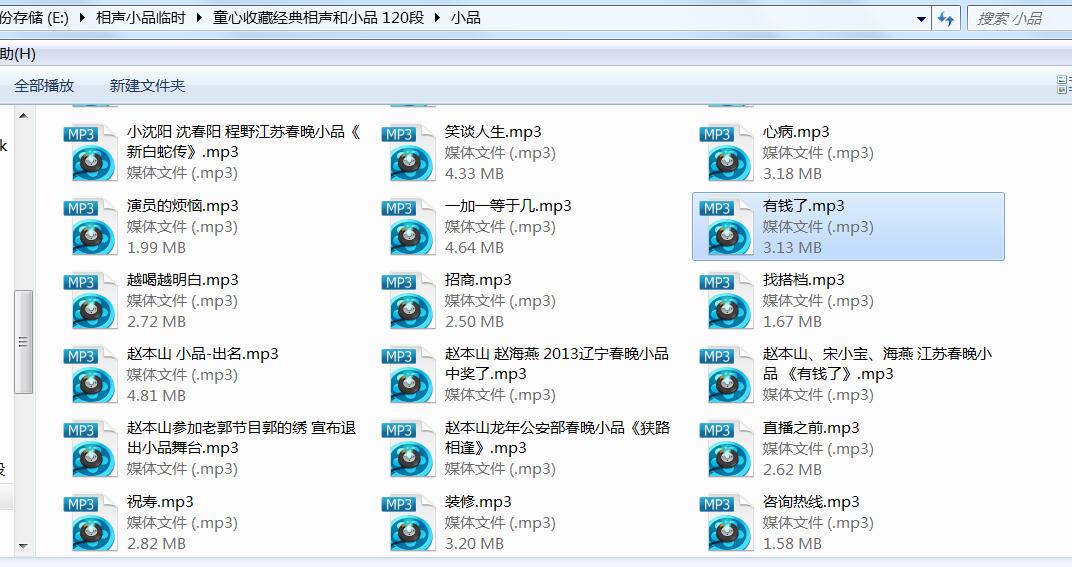Viewport: 1072px width, 567px height.
Task: Select file name 有钱了.mp3
Action: click(x=803, y=206)
